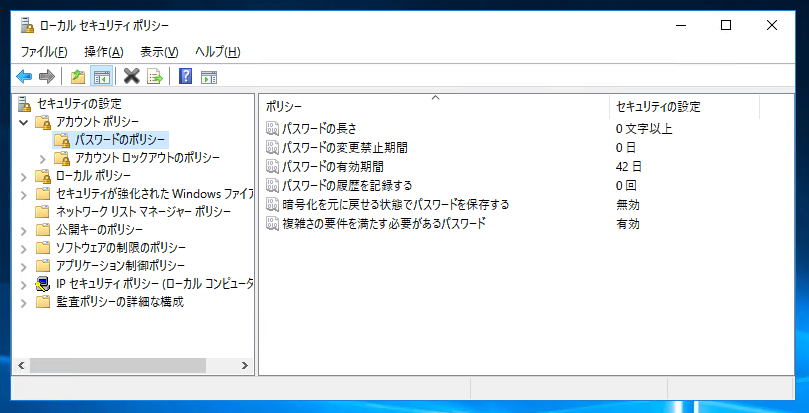Click the 42 日 setting value
The height and width of the screenshot is (413, 809).
(628, 166)
